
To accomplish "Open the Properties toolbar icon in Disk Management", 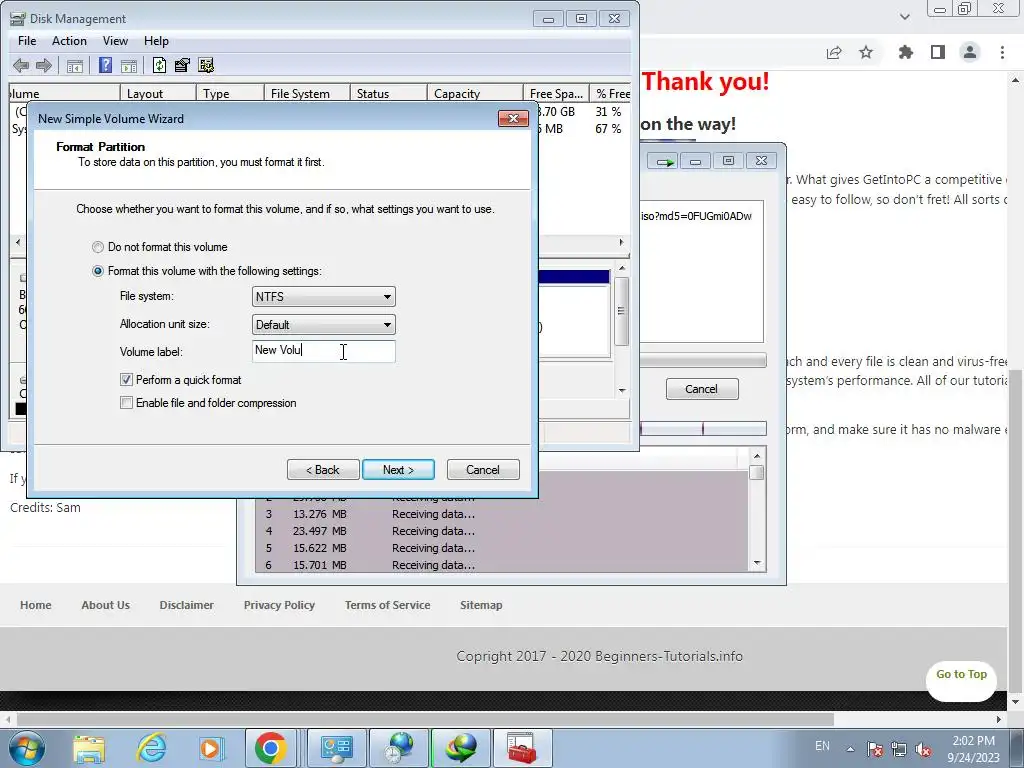I will pyautogui.click(x=182, y=65).
